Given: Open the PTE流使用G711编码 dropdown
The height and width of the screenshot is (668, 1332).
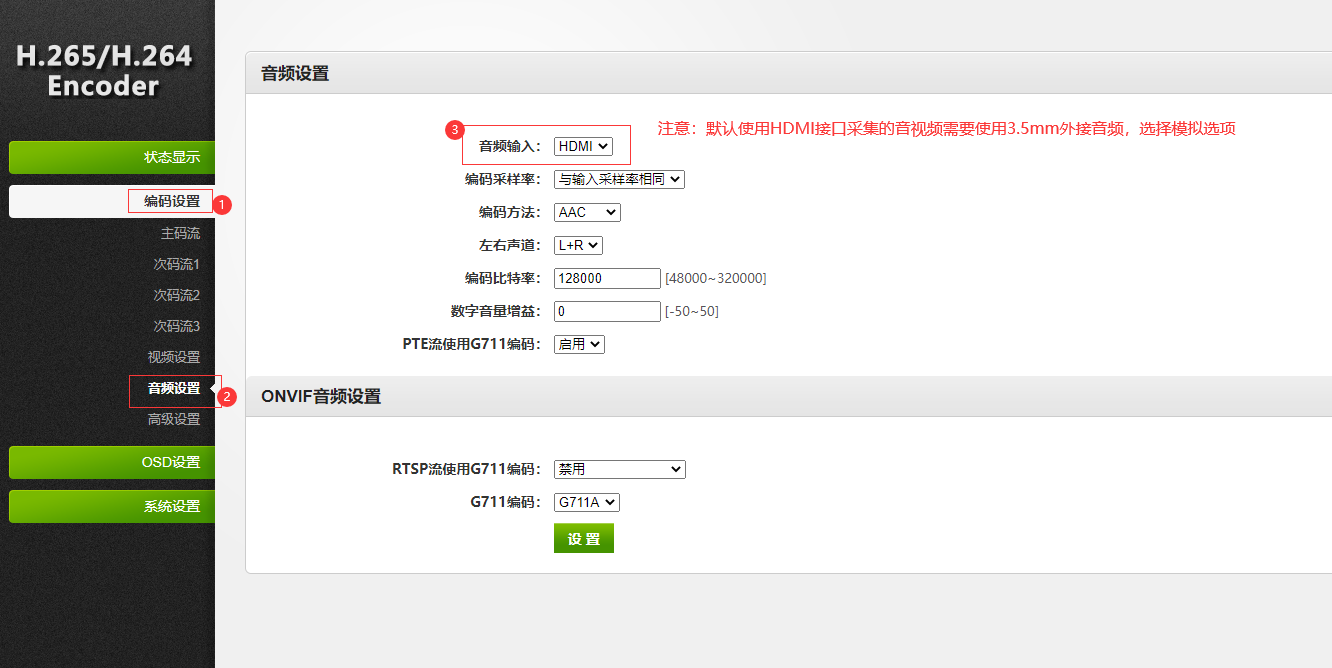Looking at the screenshot, I should pyautogui.click(x=578, y=343).
